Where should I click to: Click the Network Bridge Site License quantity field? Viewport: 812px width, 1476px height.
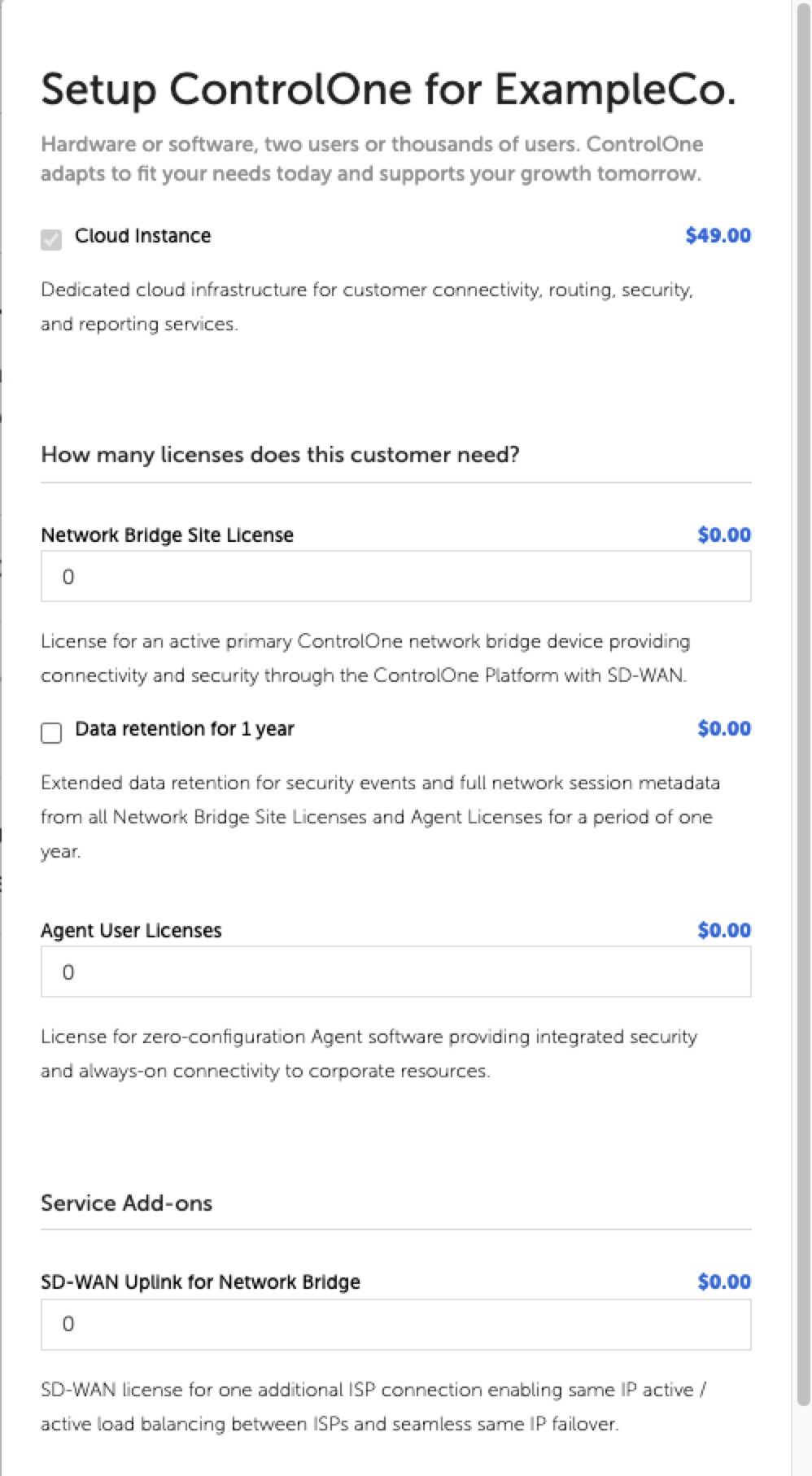[395, 577]
